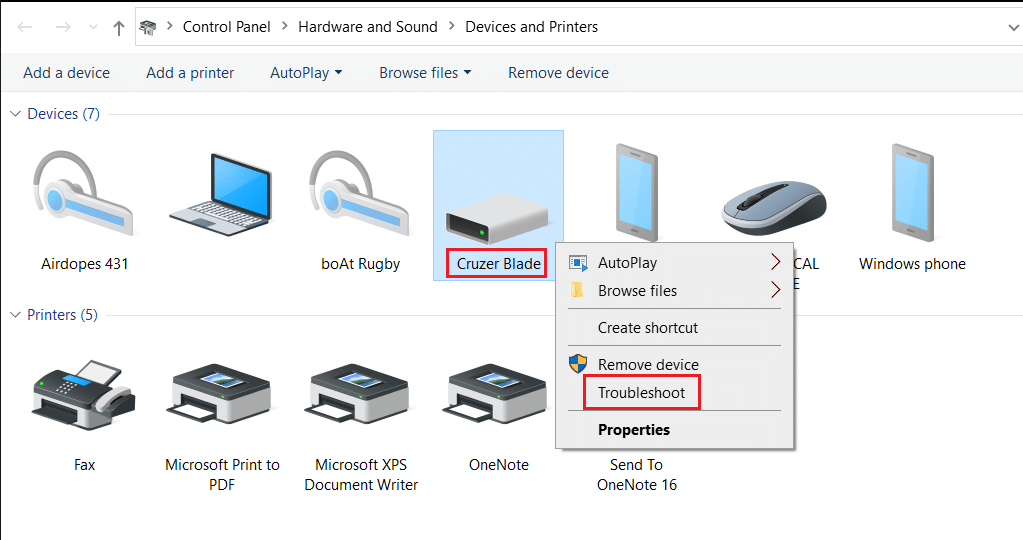Screen dimensions: 1023x540
Task: Select Microsoft Print to PDF printer
Action: (222, 395)
